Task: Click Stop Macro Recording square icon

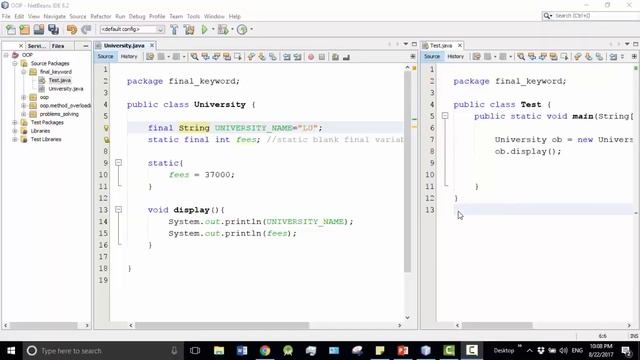Action: pos(322,57)
